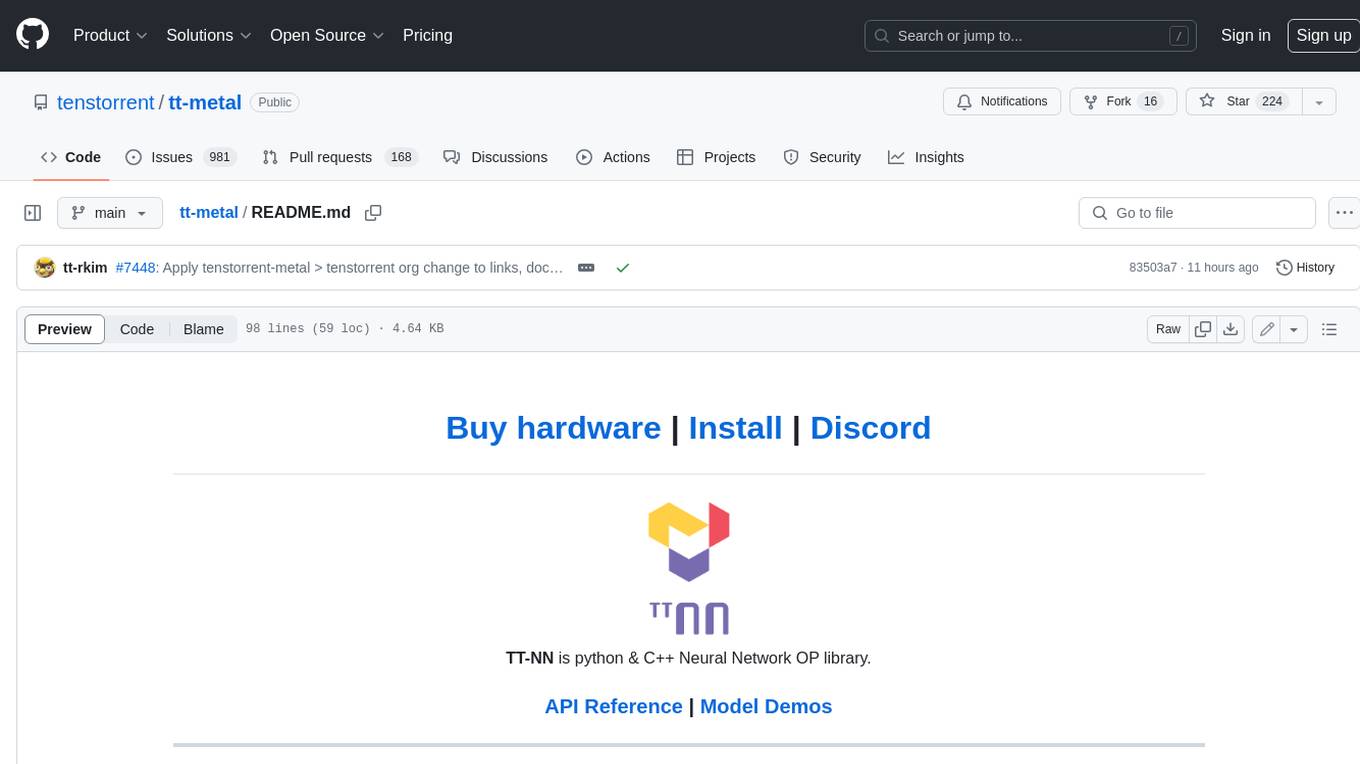1360x764 pixels.
Task: Fork the repository
Action: click(x=1123, y=102)
